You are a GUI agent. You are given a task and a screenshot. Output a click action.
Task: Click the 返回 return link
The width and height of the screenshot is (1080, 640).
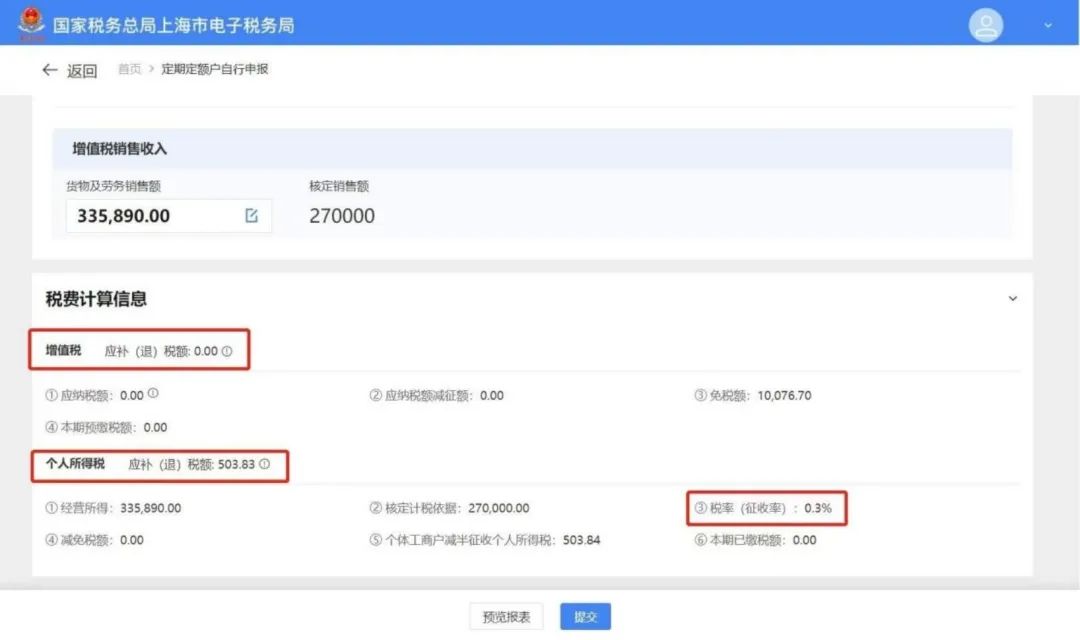click(x=80, y=69)
